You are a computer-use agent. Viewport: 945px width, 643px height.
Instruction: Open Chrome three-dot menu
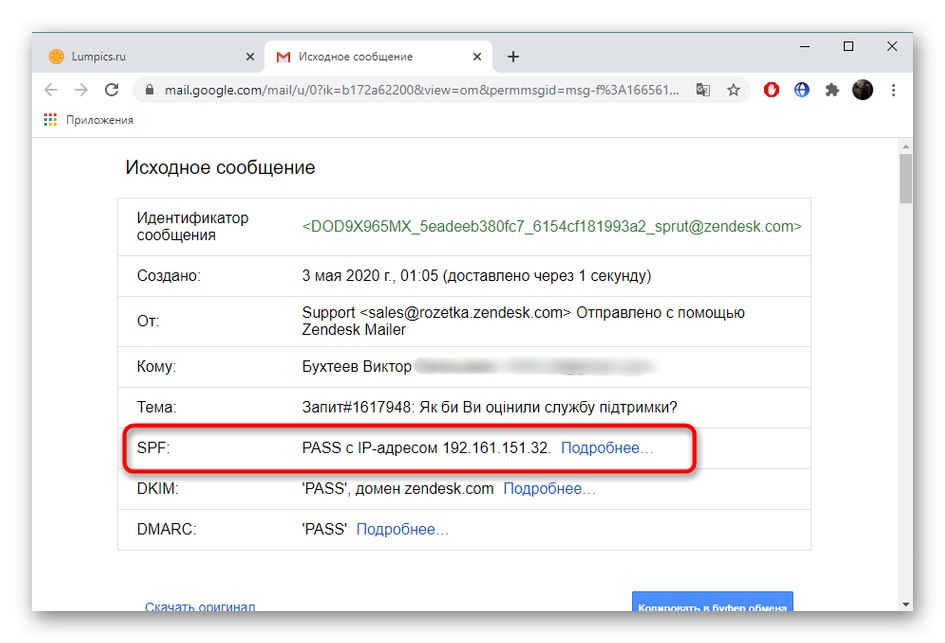(893, 90)
